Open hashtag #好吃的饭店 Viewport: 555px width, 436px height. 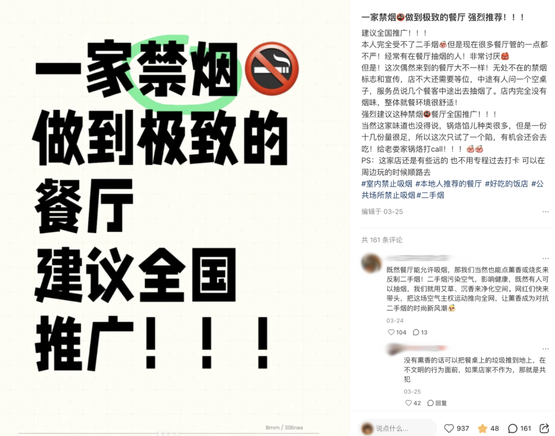(507, 184)
